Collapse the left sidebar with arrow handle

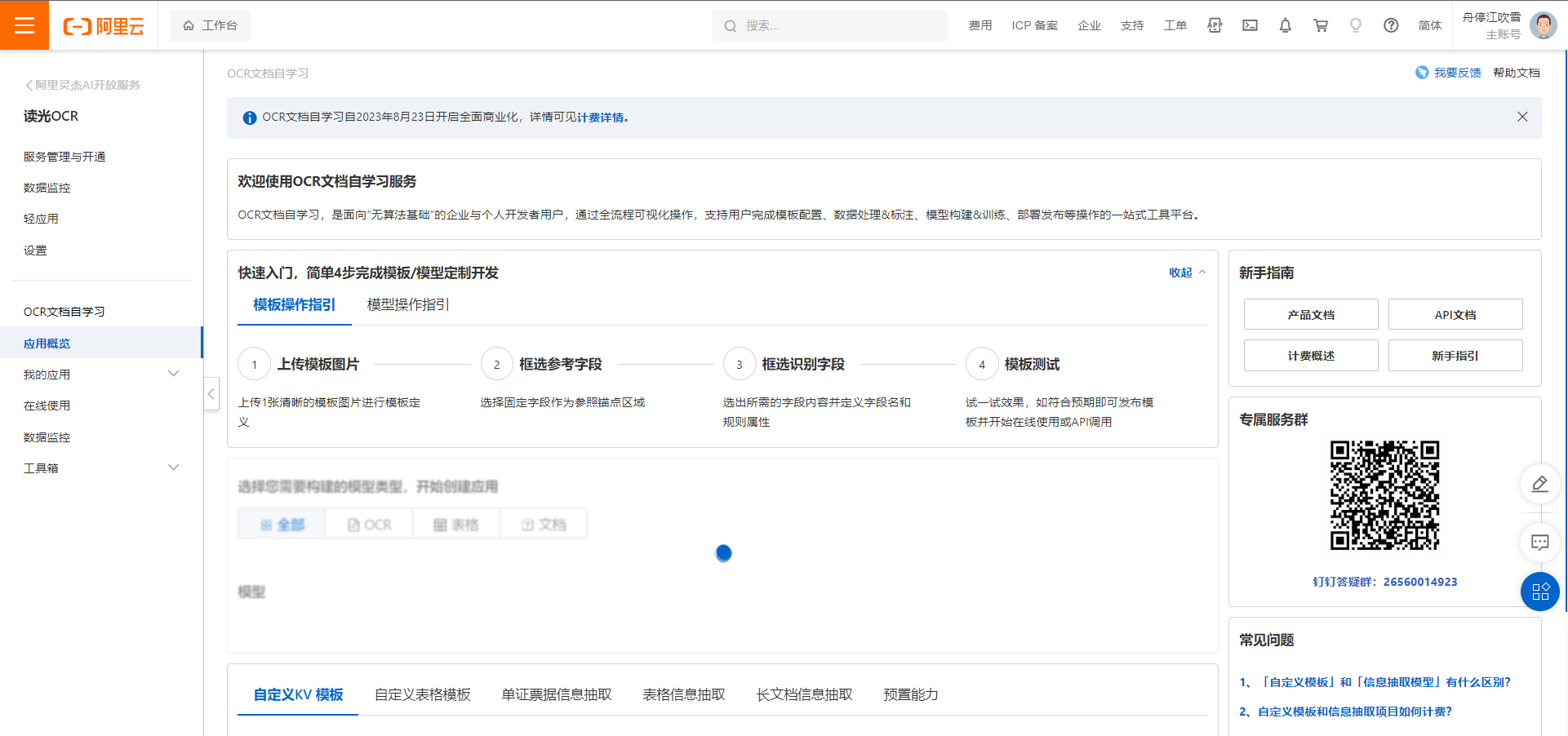(211, 393)
